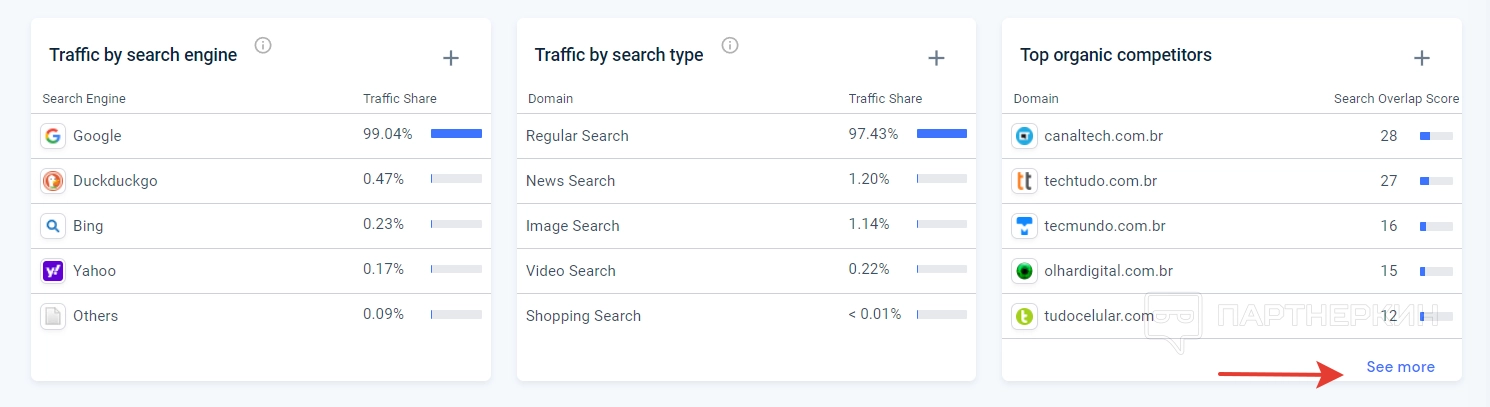Click the Bing magnifier icon
This screenshot has height=407, width=1490.
(x=53, y=226)
